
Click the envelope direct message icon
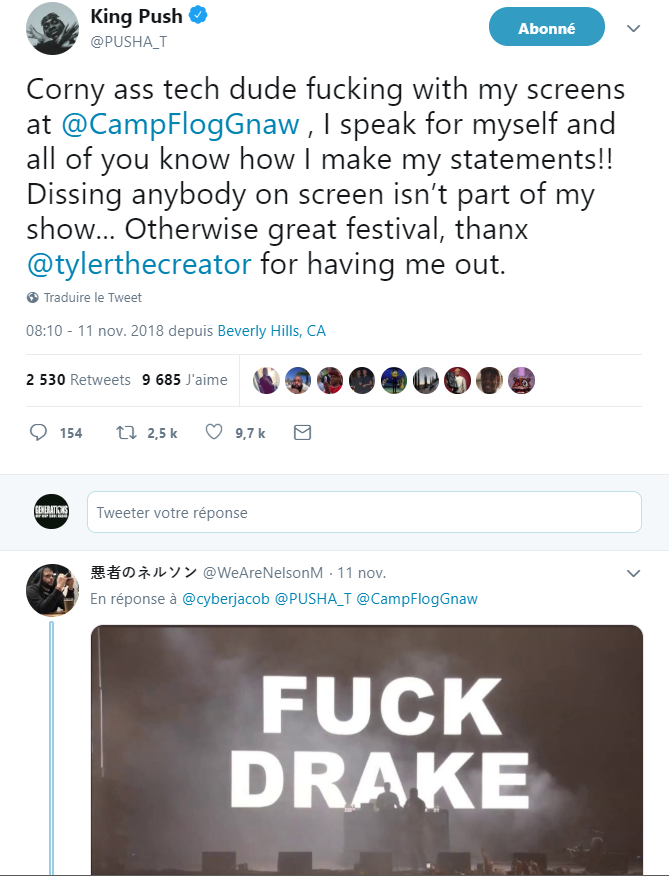[302, 433]
